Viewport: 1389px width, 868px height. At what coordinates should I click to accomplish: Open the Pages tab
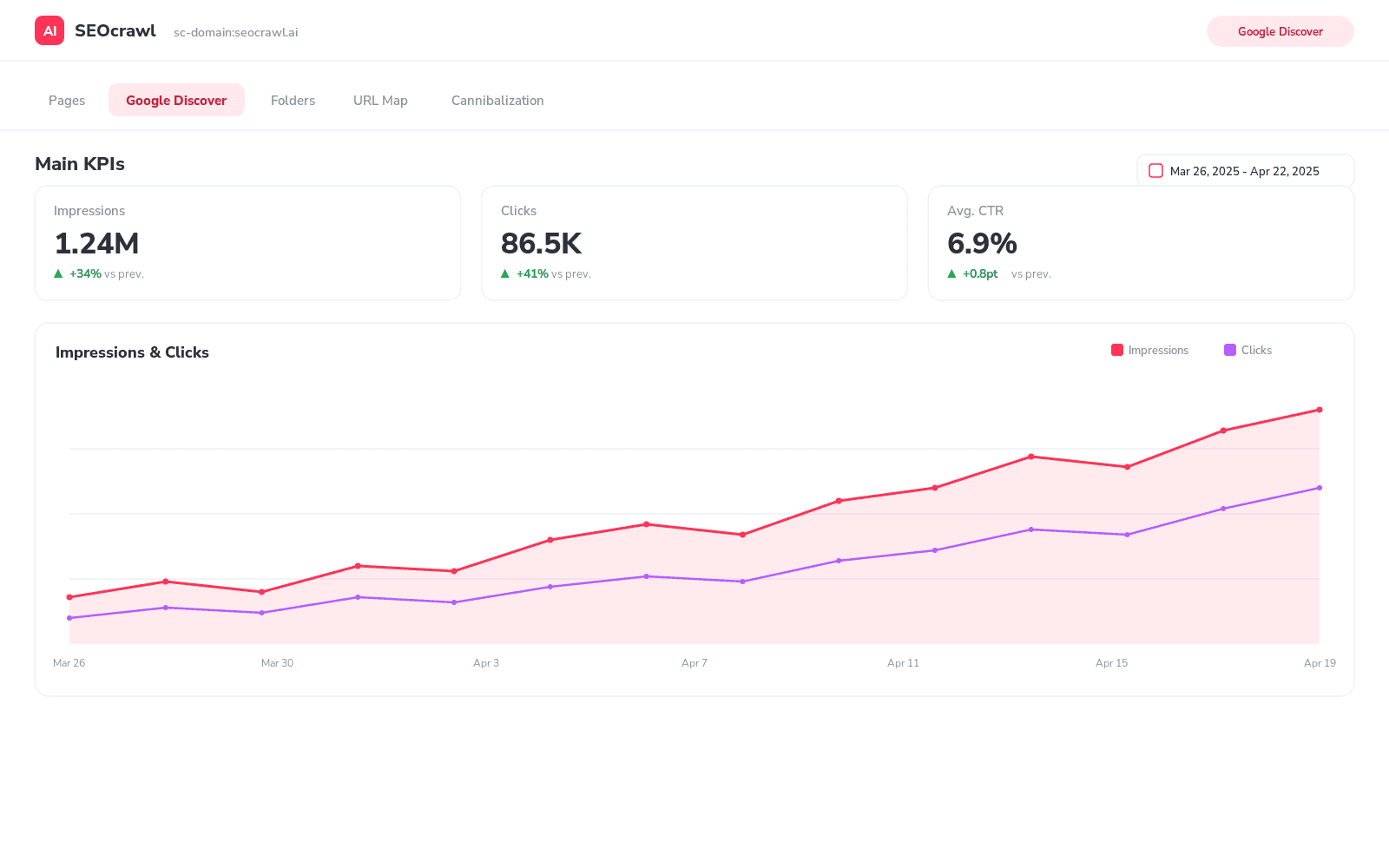[67, 100]
